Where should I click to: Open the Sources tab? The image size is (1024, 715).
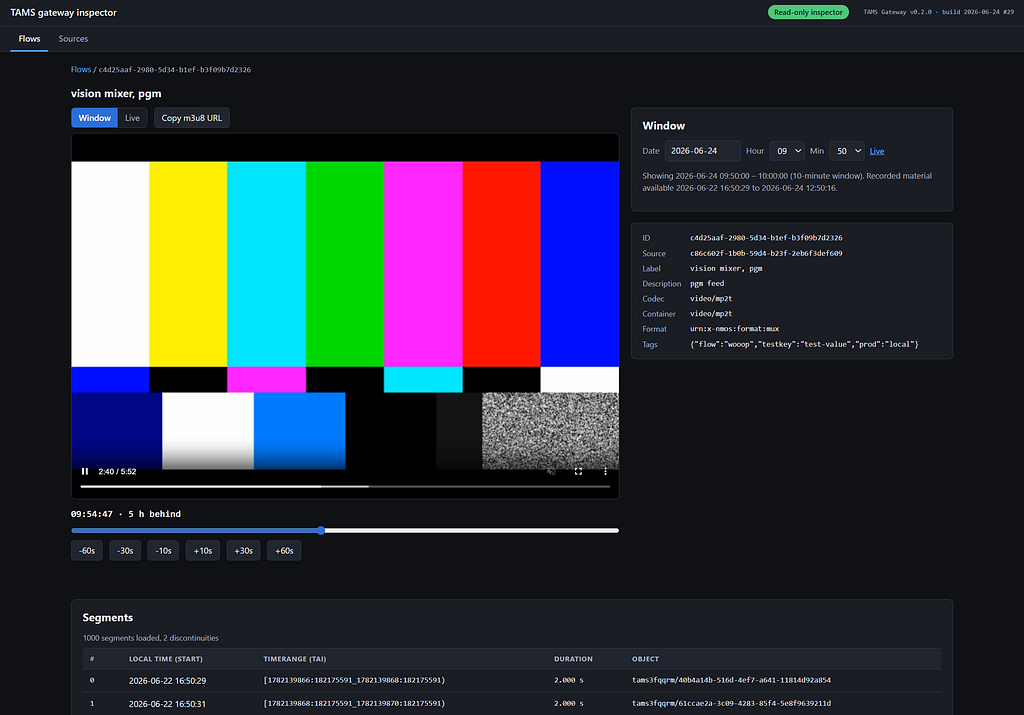pos(73,39)
